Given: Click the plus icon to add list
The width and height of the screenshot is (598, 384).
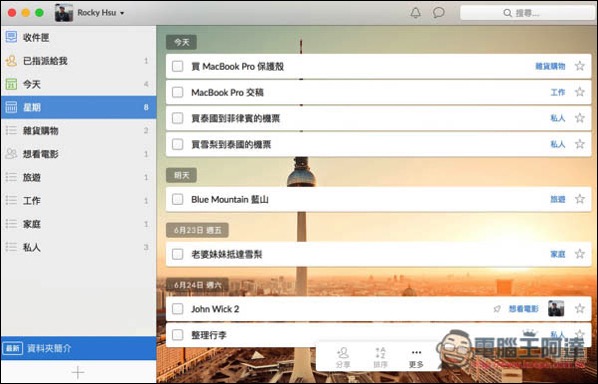Looking at the screenshot, I should (x=78, y=372).
